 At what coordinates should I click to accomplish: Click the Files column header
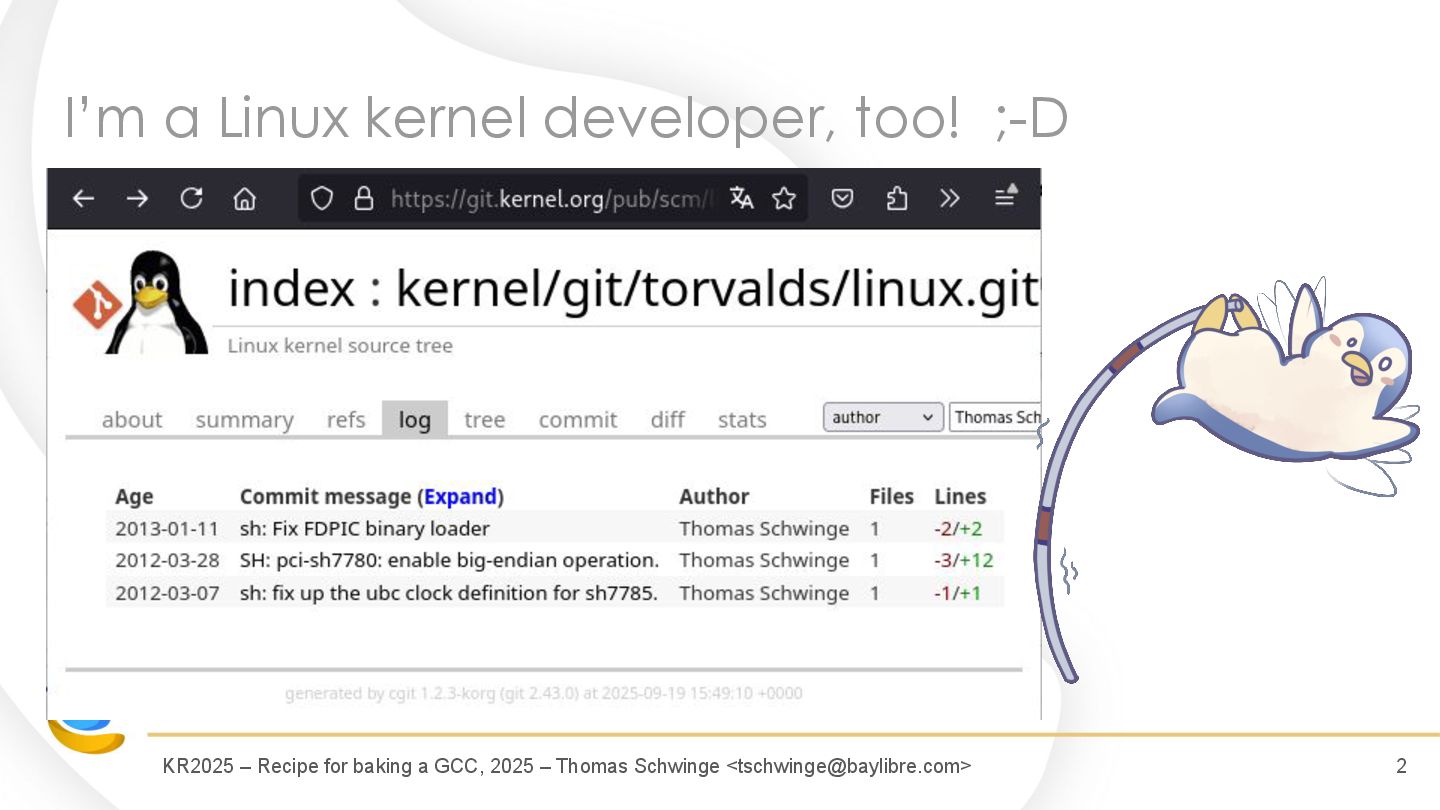point(892,496)
